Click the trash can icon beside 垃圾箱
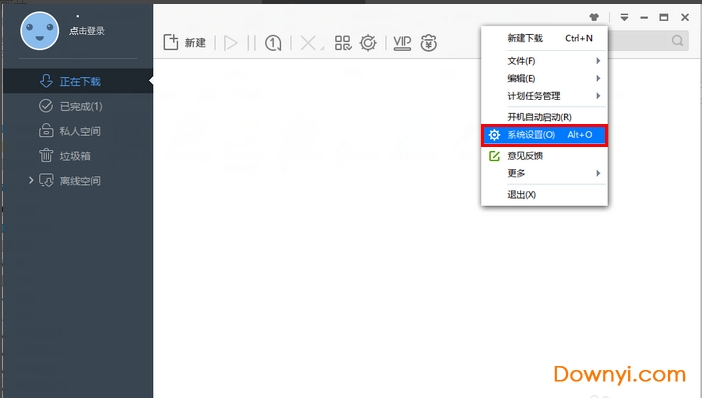702x398 pixels. [x=46, y=155]
